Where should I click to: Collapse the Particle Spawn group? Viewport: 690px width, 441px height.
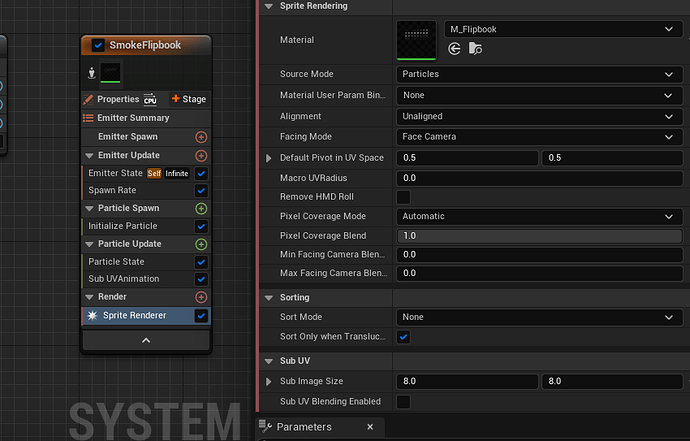[89, 208]
